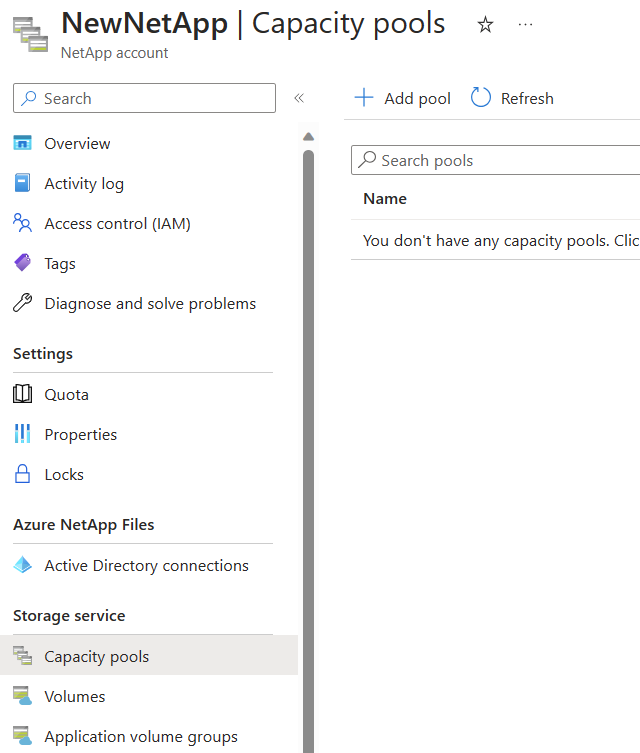This screenshot has width=640, height=753.
Task: Open Overview menu item
Action: click(77, 144)
